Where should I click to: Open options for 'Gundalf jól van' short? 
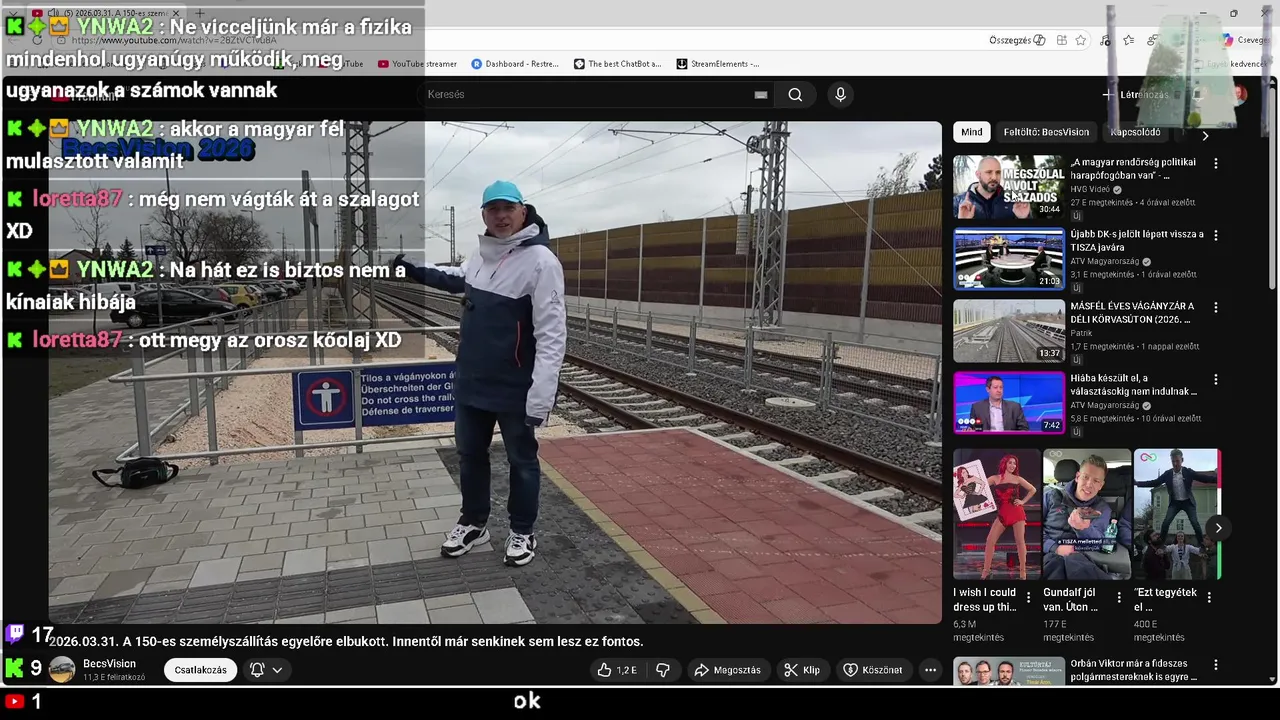1118,597
